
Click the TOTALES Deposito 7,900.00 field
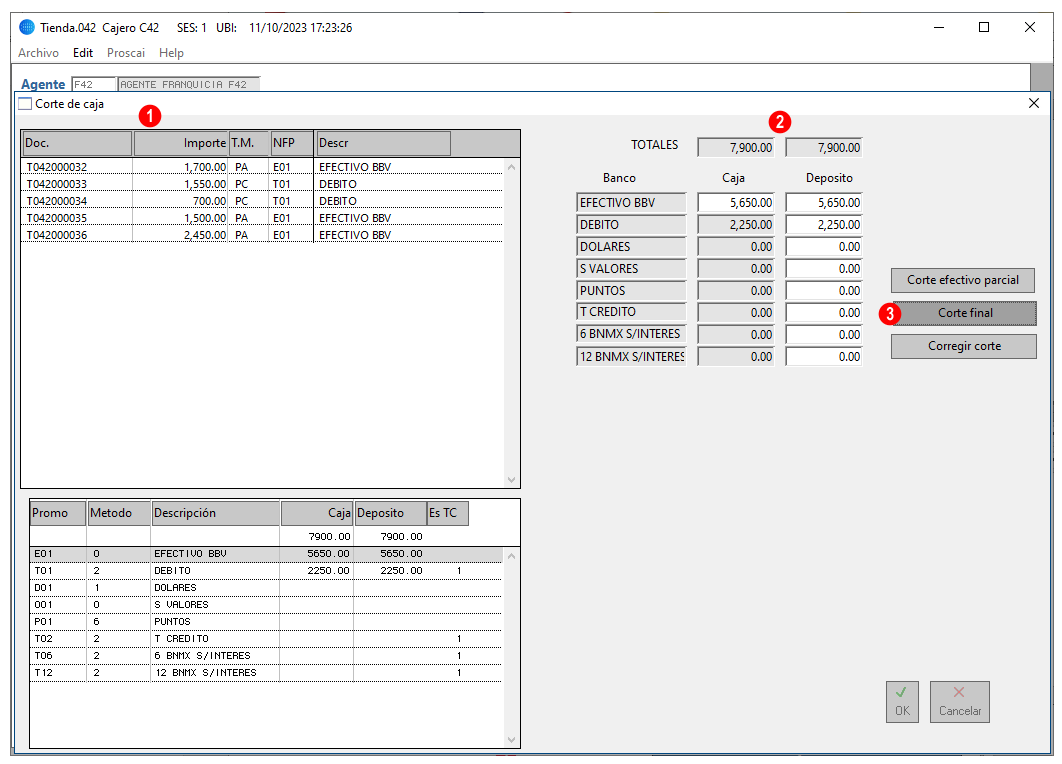tap(824, 147)
